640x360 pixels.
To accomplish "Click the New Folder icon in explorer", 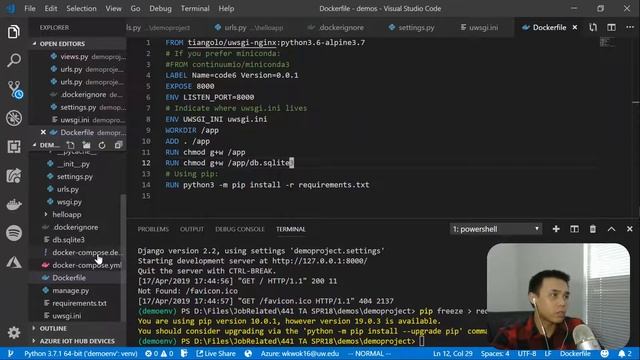I will (86, 145).
